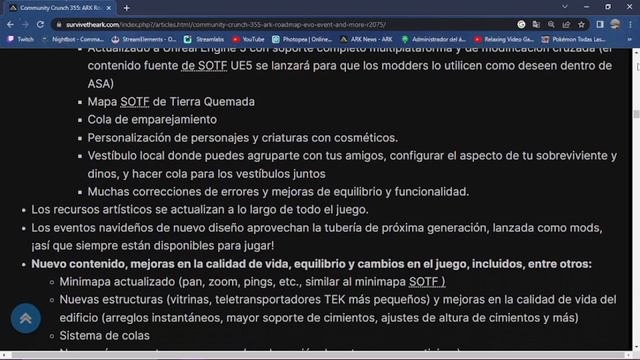Open the Photopea Online bookmark

point(302,39)
